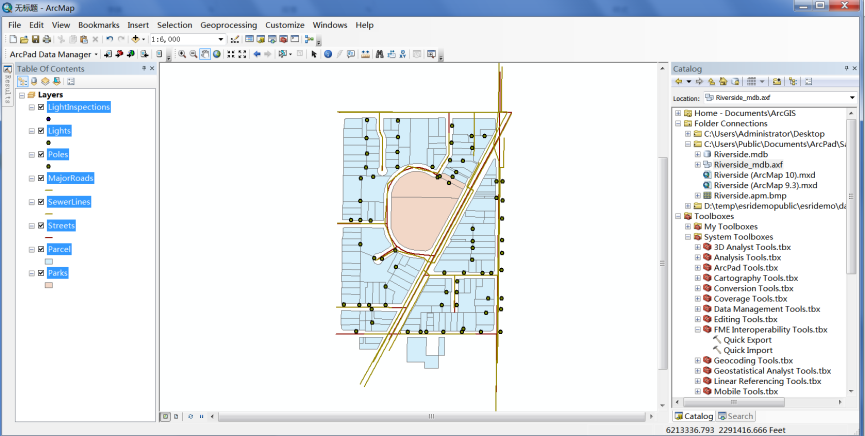The height and width of the screenshot is (436, 865).
Task: Toggle the Parks layer checkbox
Action: click(x=41, y=273)
